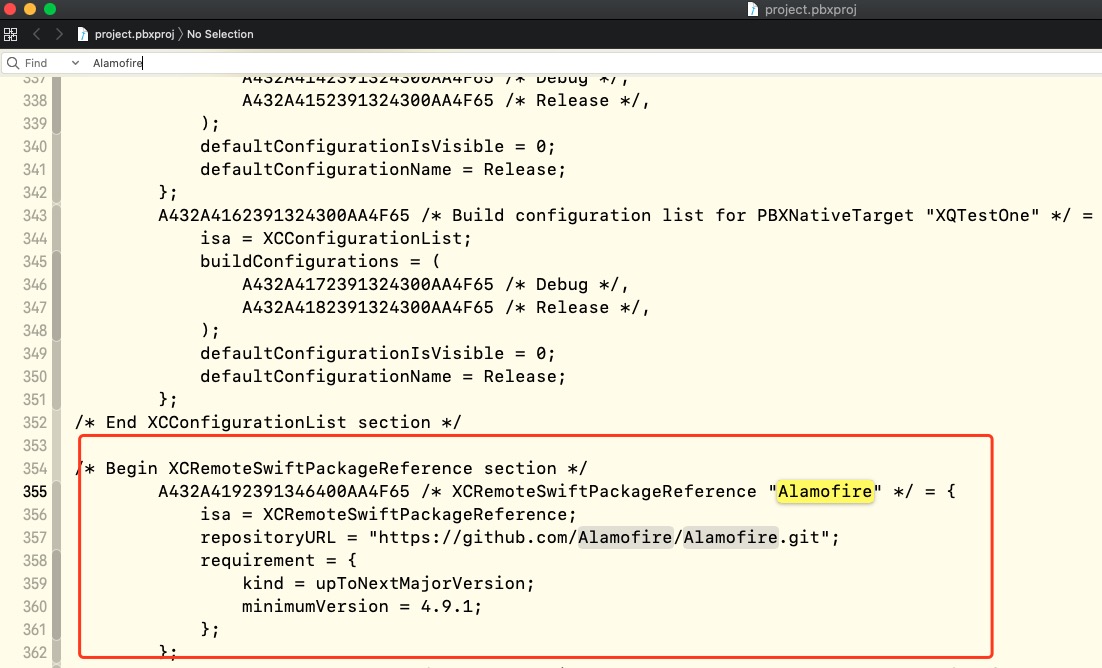
Task: Click the code folding ribbon beside line 346
Action: click(56, 284)
